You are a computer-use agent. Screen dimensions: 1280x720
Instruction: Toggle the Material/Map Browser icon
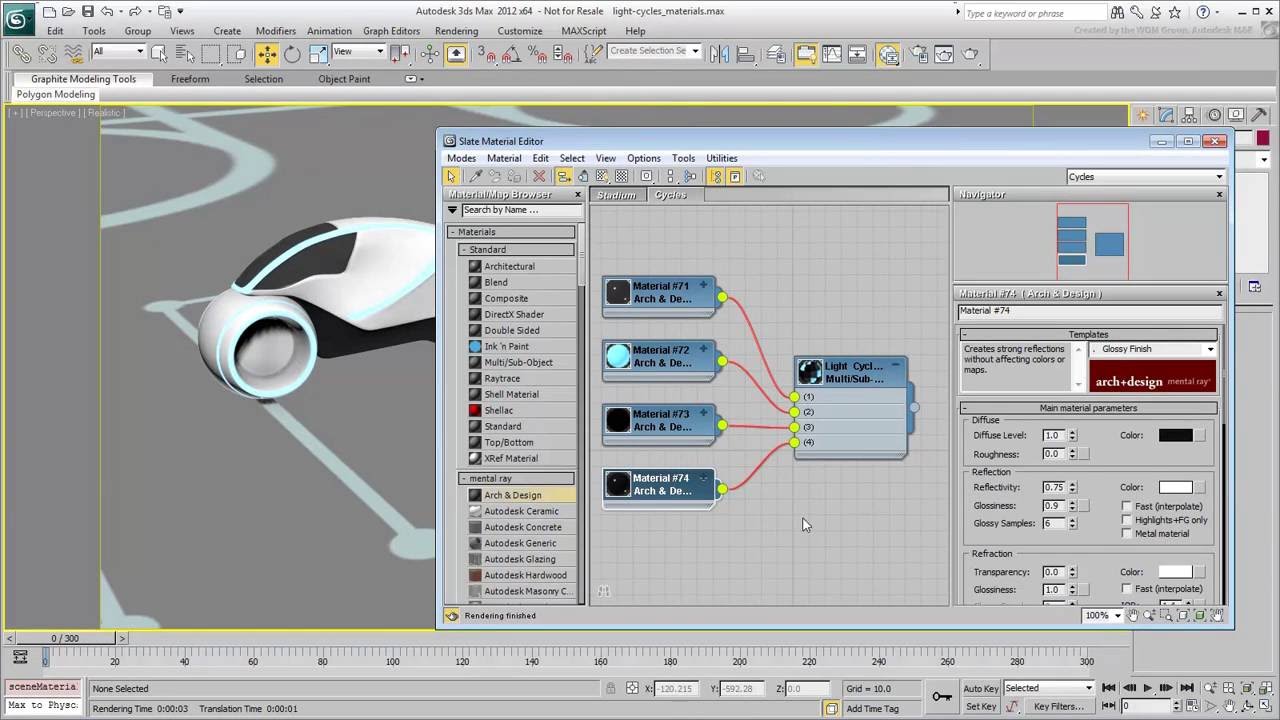[x=716, y=176]
